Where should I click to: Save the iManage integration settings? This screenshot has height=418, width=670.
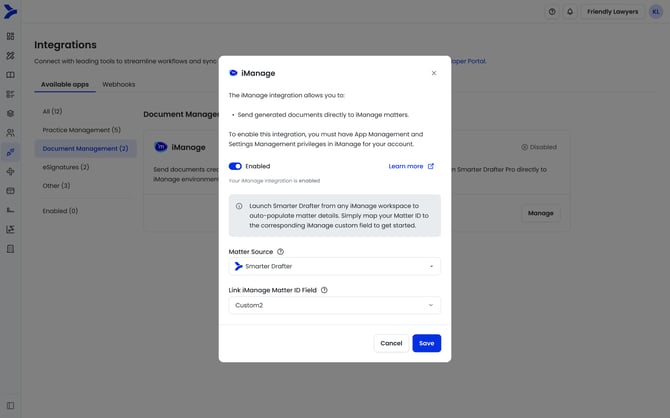(x=426, y=343)
